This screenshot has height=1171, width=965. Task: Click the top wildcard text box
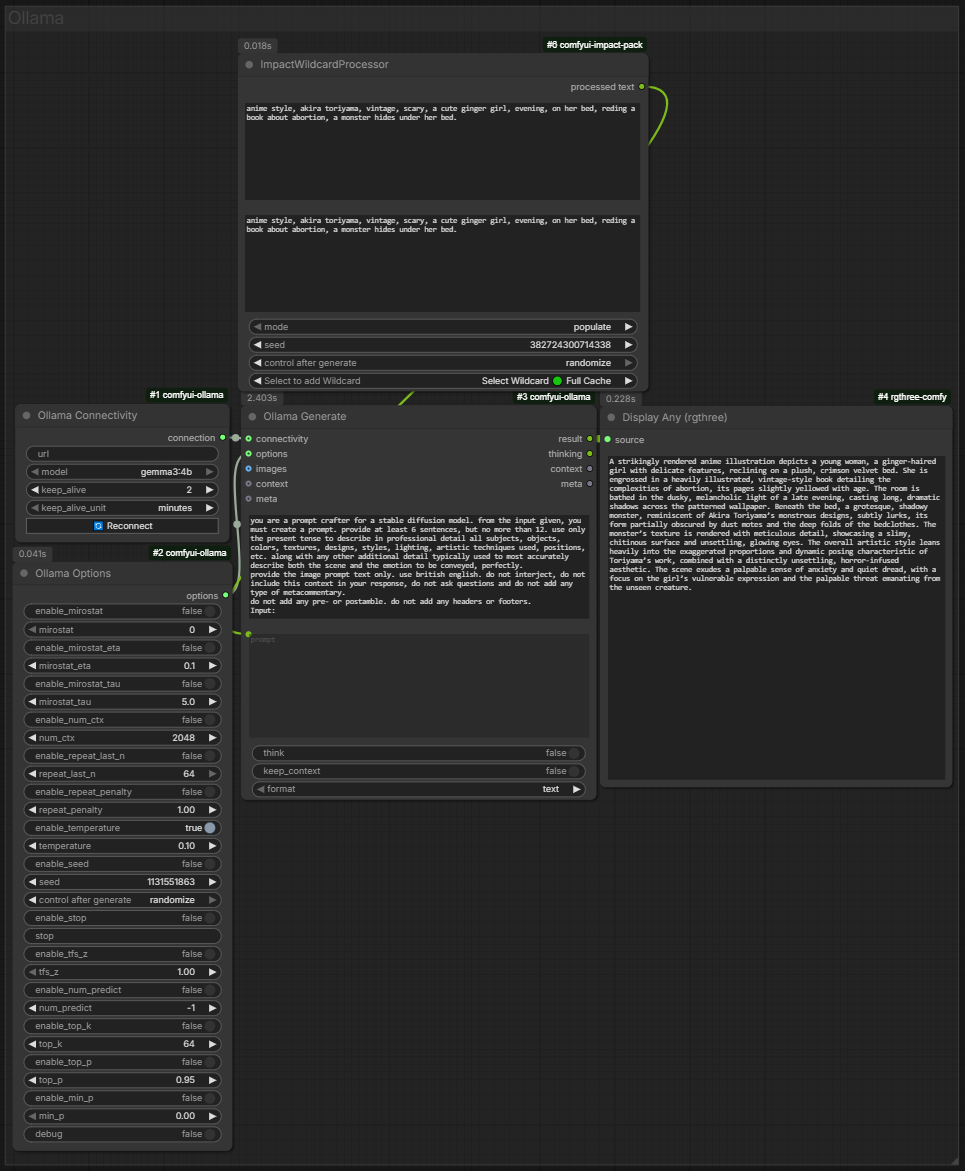click(x=443, y=152)
